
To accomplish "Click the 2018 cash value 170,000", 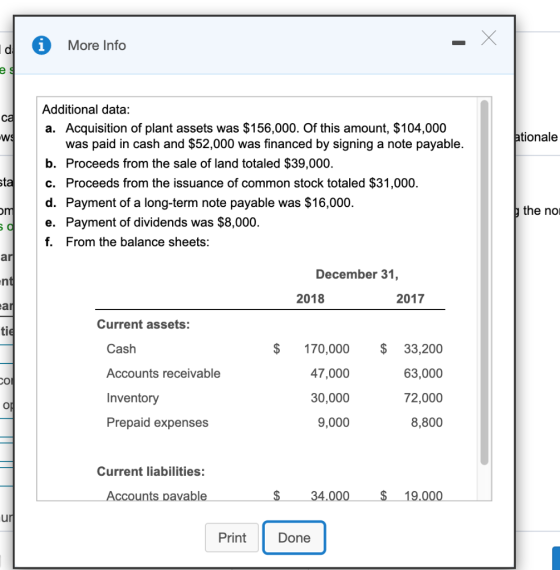I will tap(327, 349).
